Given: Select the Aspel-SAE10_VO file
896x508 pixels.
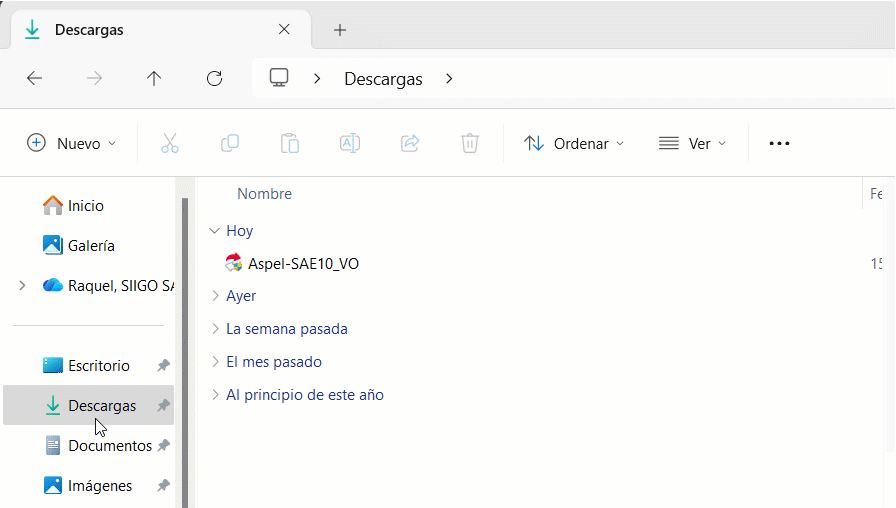Looking at the screenshot, I should [x=302, y=264].
